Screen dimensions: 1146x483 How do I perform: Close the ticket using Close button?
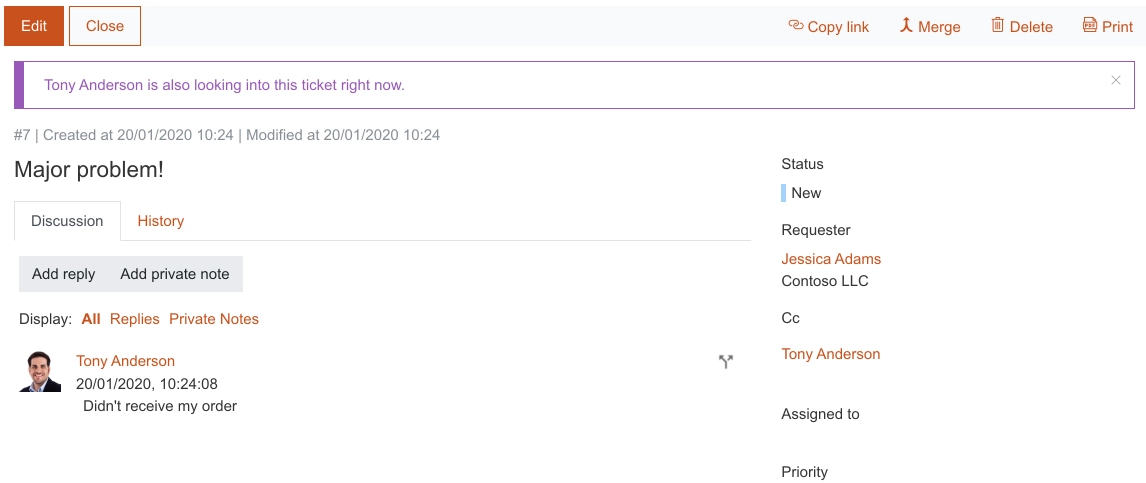click(105, 26)
